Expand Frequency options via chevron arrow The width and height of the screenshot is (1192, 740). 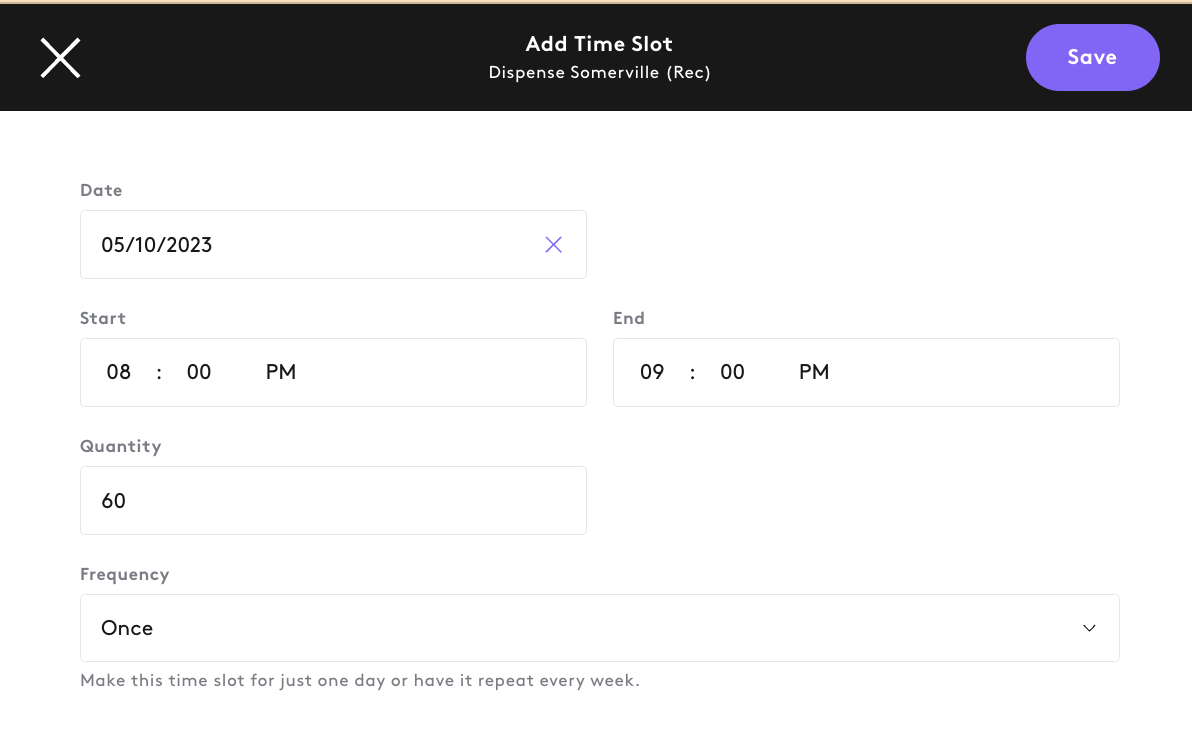pos(1089,628)
